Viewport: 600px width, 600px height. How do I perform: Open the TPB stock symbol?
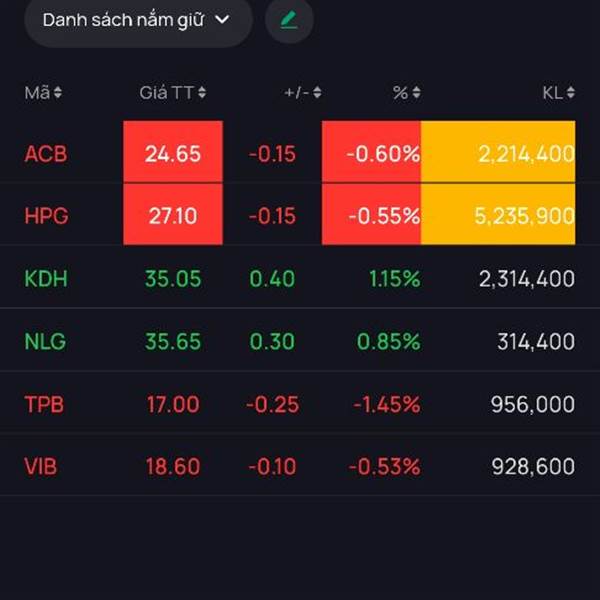(x=45, y=404)
